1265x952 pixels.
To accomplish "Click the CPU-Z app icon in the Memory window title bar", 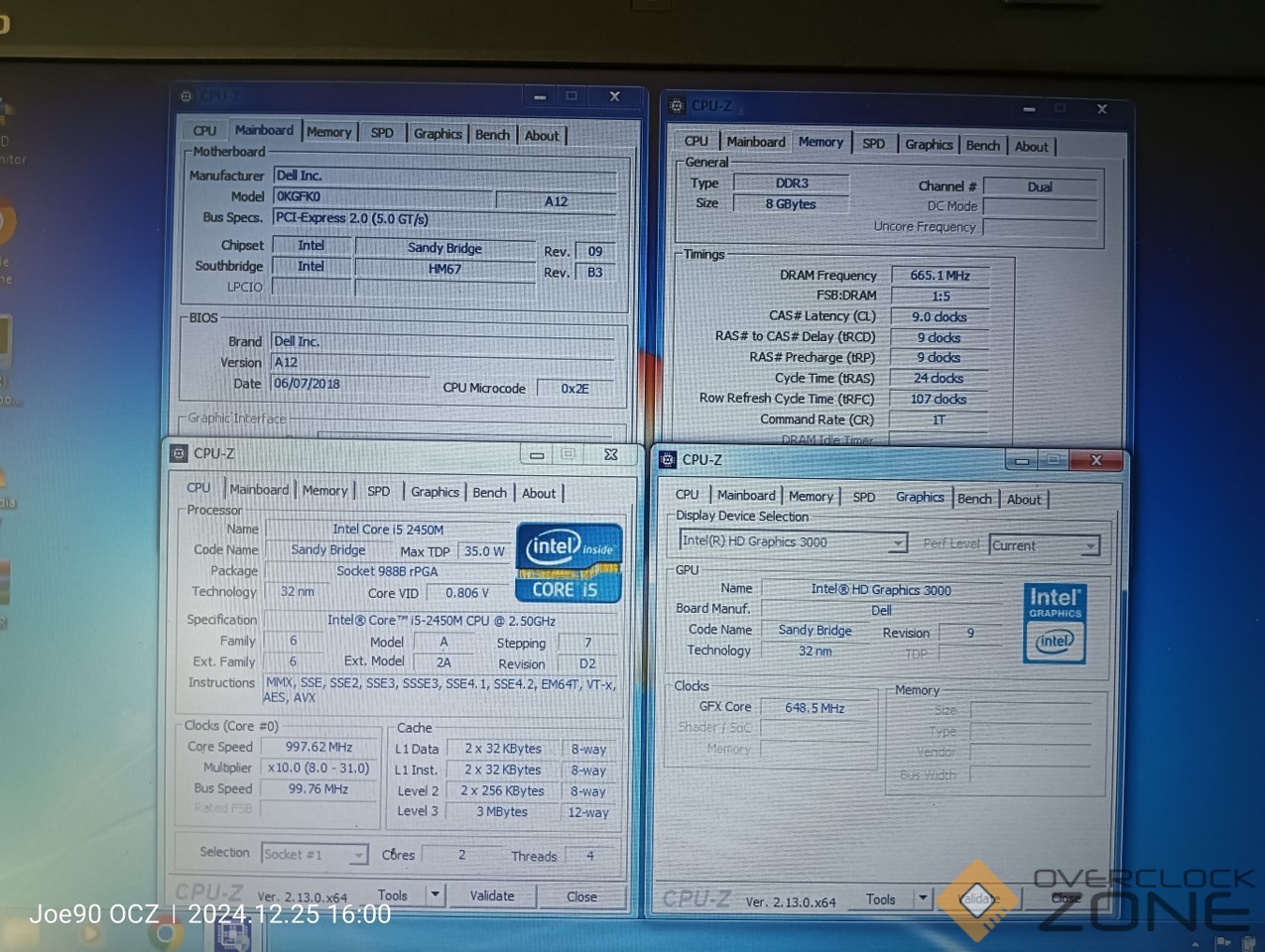I will pos(677,105).
